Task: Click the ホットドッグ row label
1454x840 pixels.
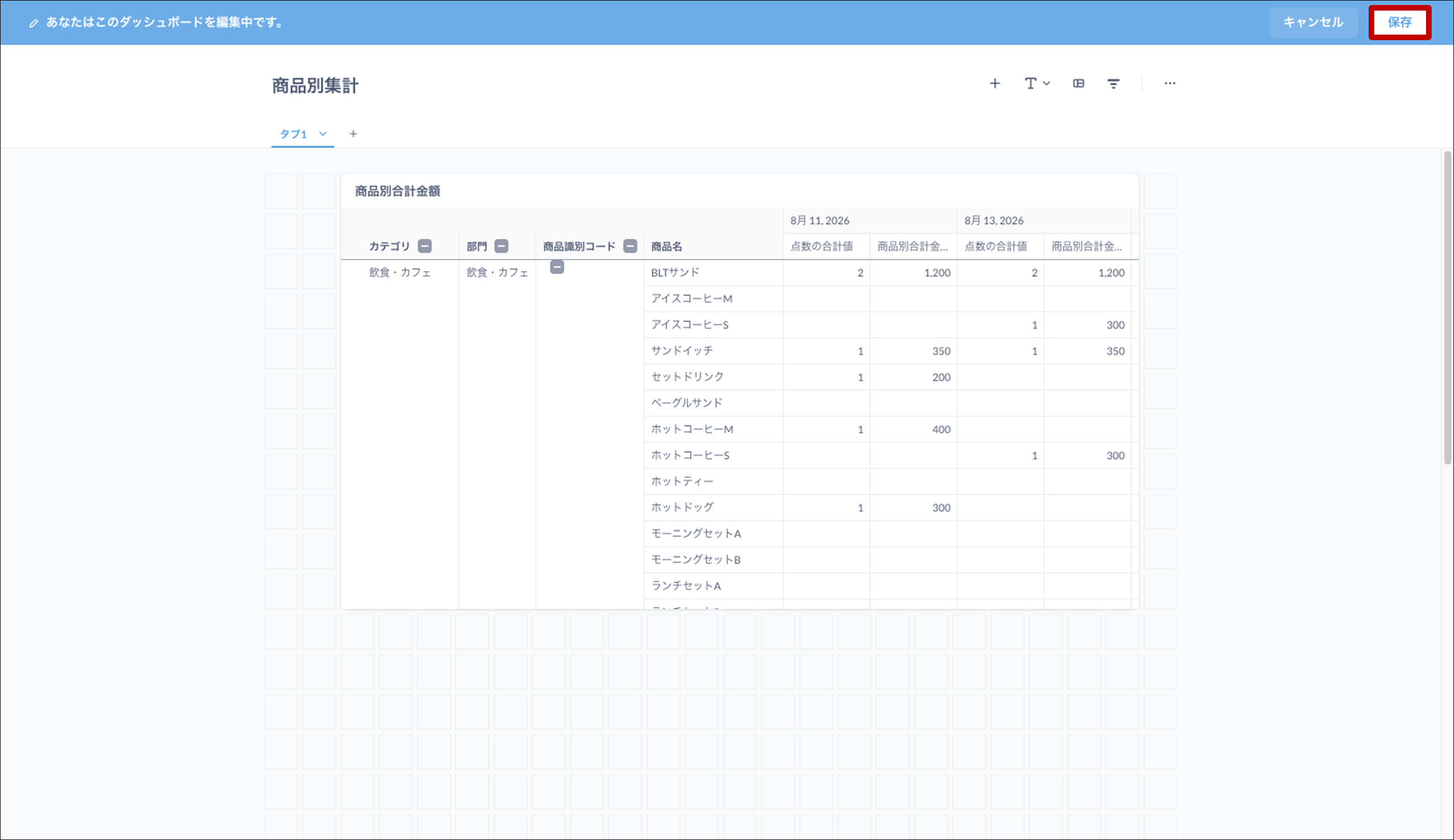Action: (682, 507)
